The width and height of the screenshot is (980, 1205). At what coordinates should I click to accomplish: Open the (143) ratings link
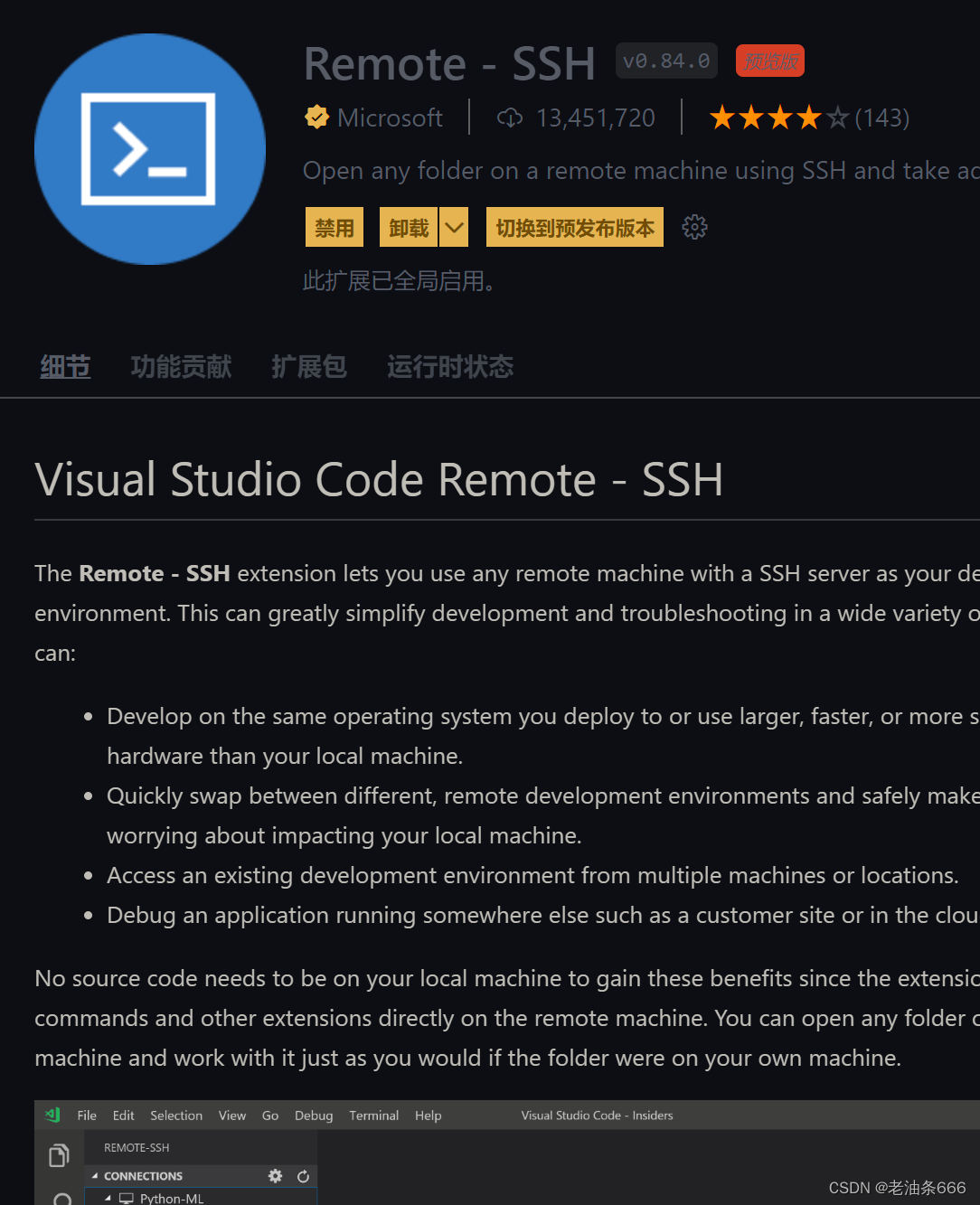click(881, 117)
